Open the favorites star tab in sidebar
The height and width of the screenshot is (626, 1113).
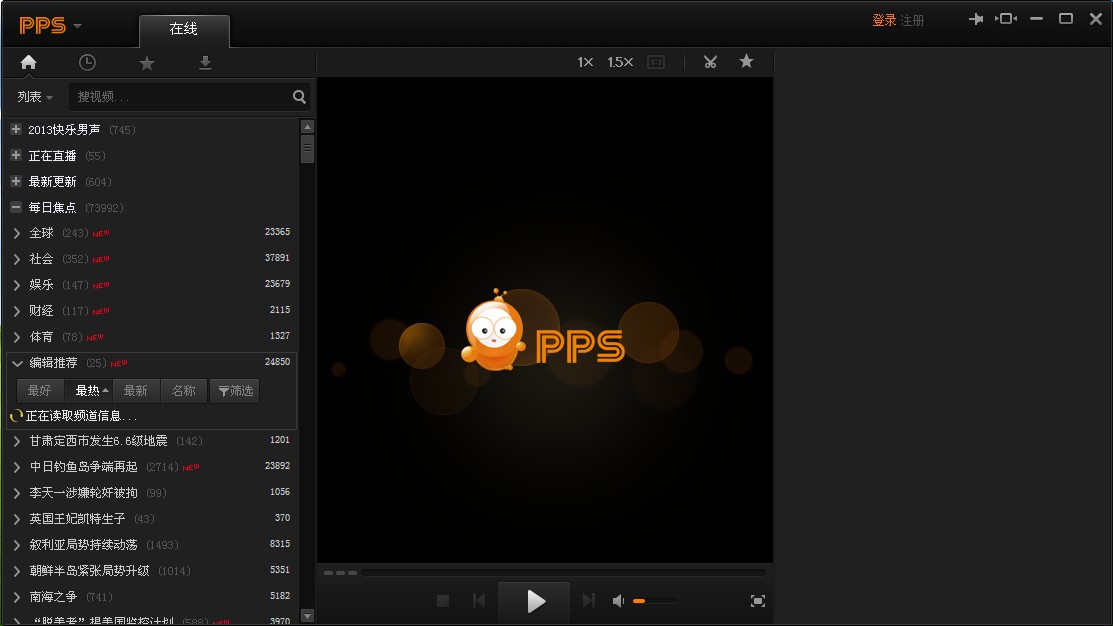(147, 63)
